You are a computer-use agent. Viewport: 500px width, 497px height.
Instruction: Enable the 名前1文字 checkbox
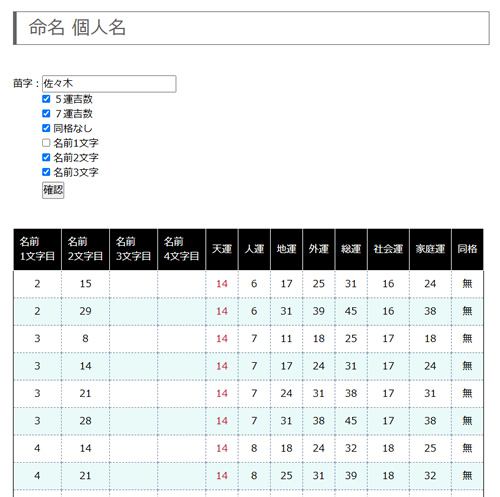[x=46, y=143]
